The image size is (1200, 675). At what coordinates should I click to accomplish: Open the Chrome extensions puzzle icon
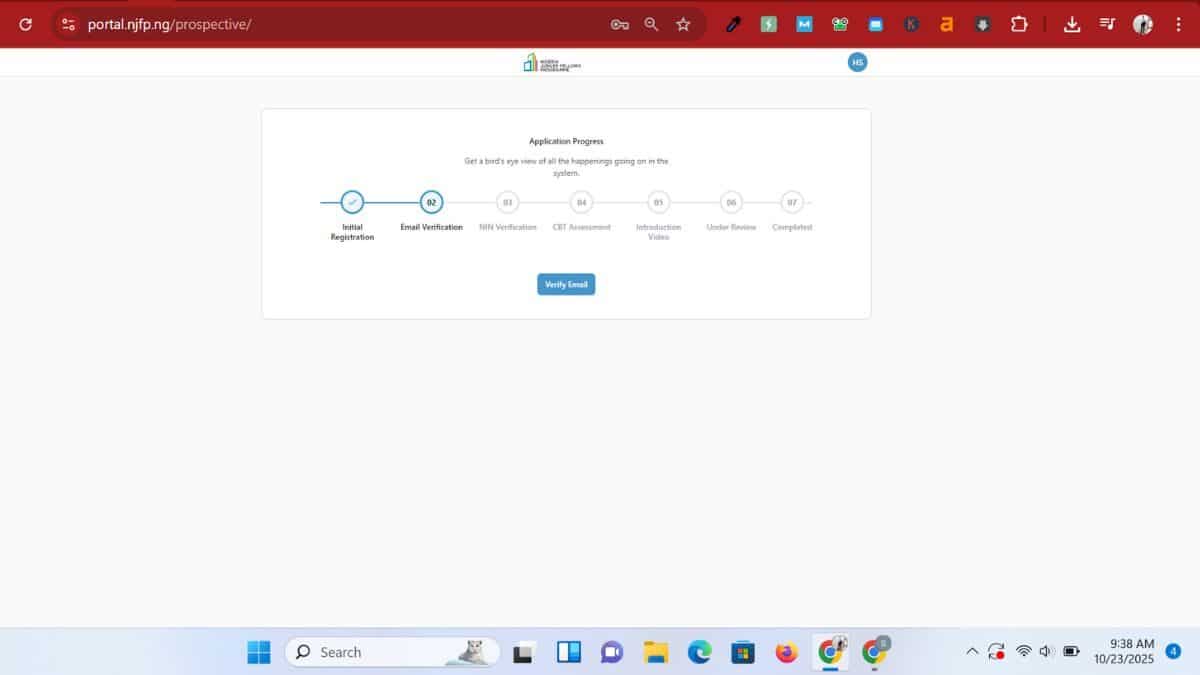click(x=1019, y=24)
